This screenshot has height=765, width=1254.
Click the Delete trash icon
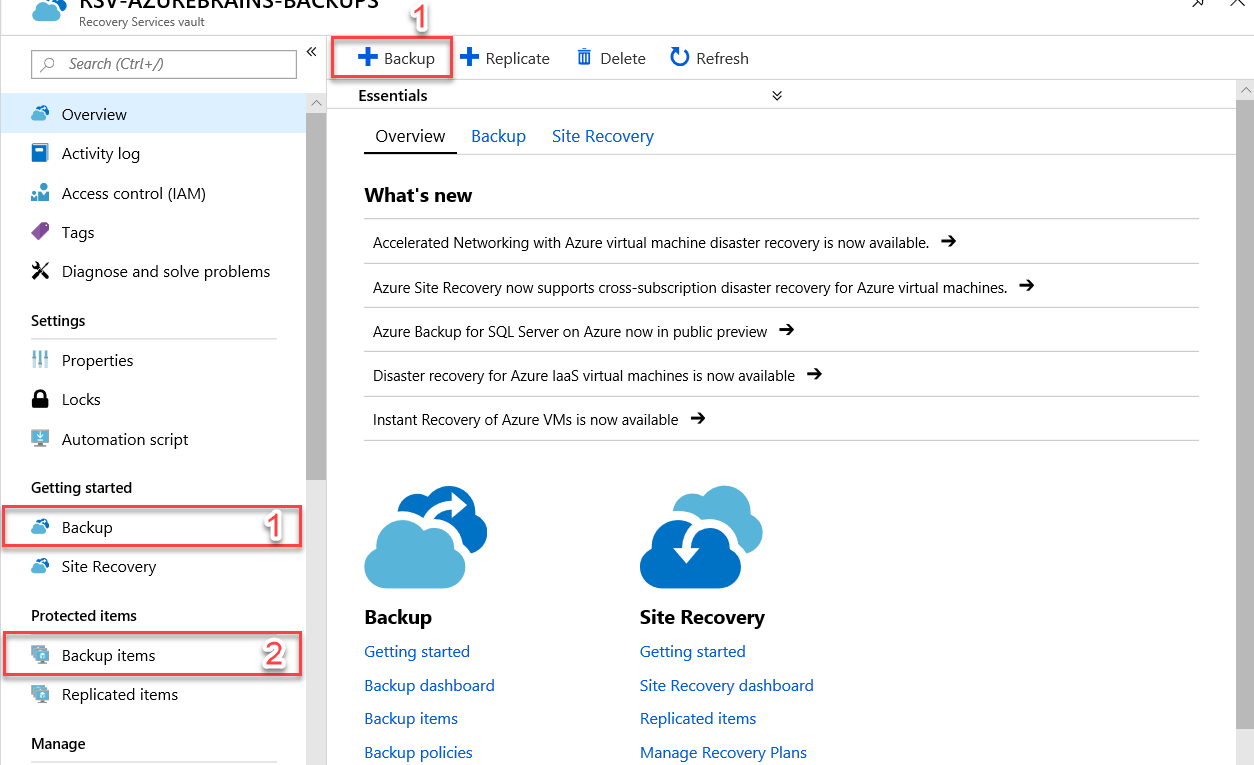pyautogui.click(x=584, y=58)
